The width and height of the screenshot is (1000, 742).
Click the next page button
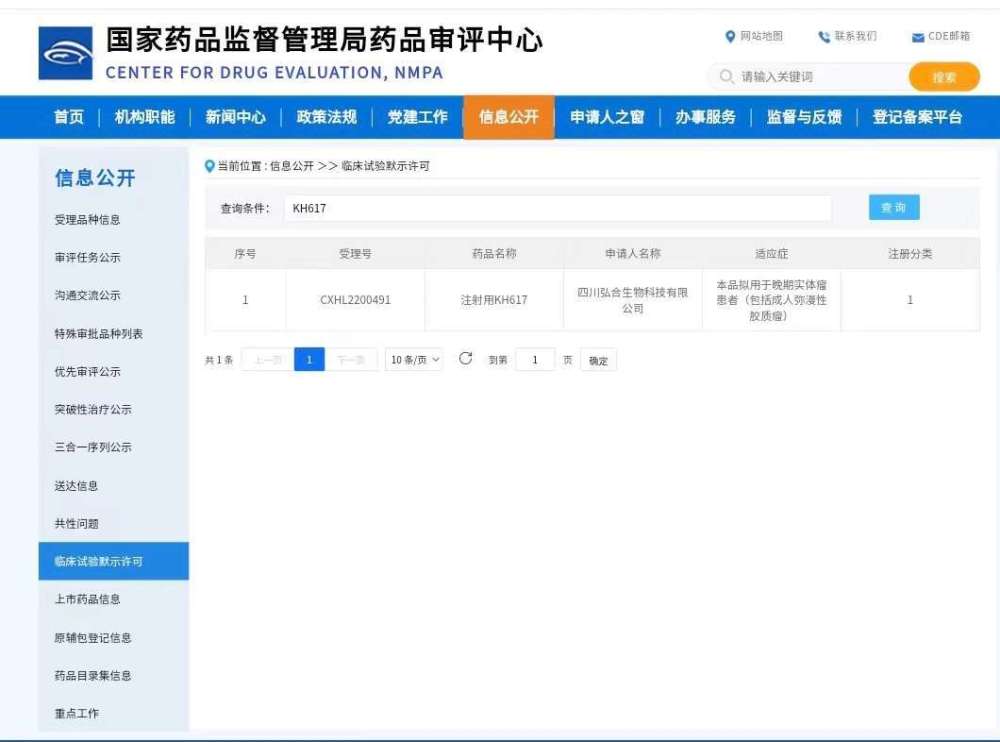tap(351, 360)
